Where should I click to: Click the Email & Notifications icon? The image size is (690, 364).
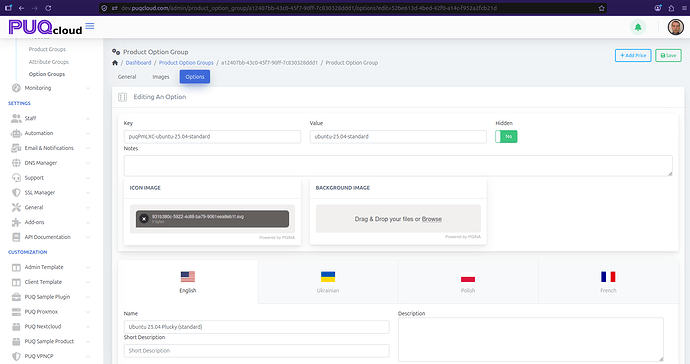16,148
